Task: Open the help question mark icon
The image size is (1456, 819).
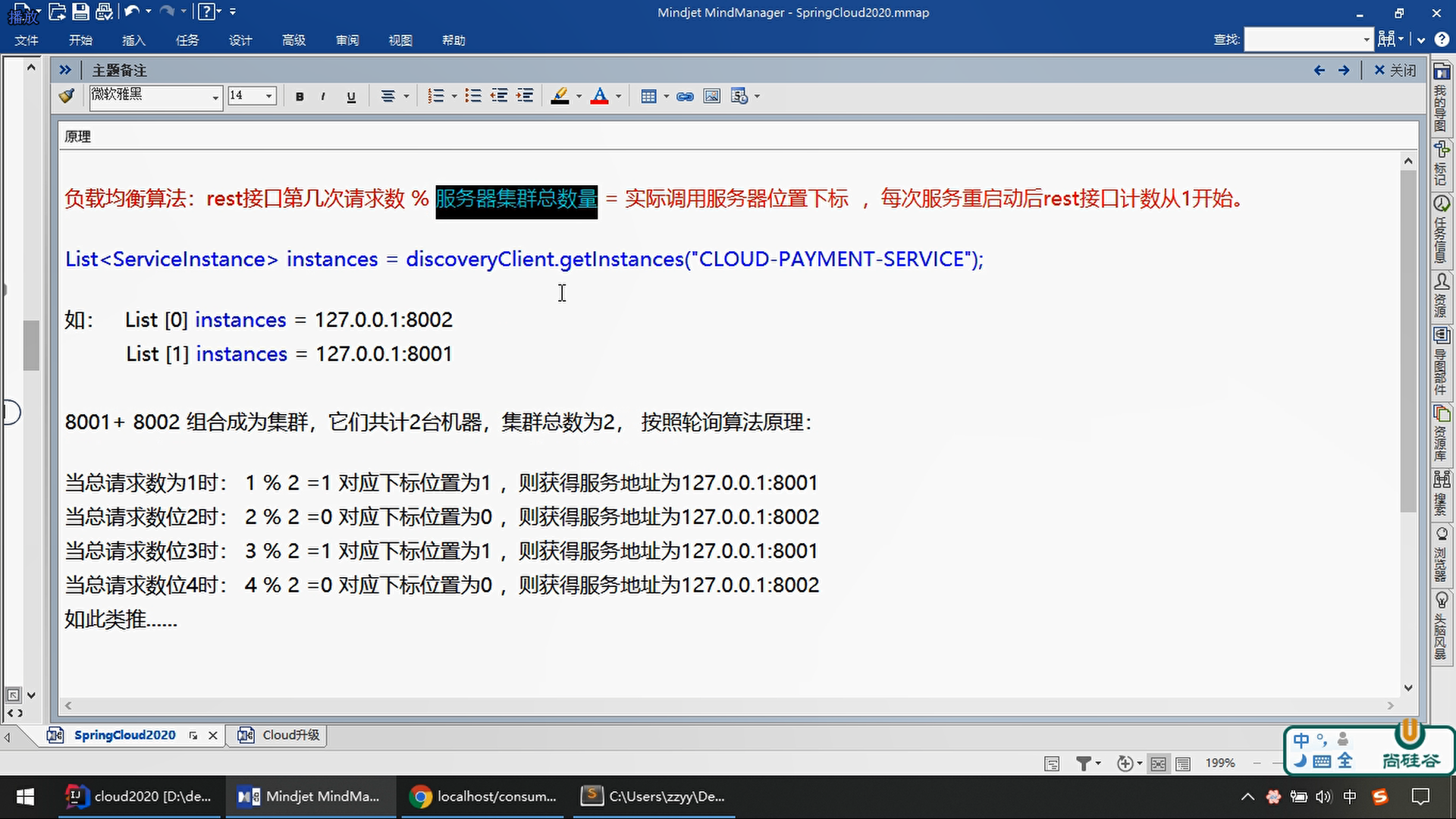Action: (206, 11)
